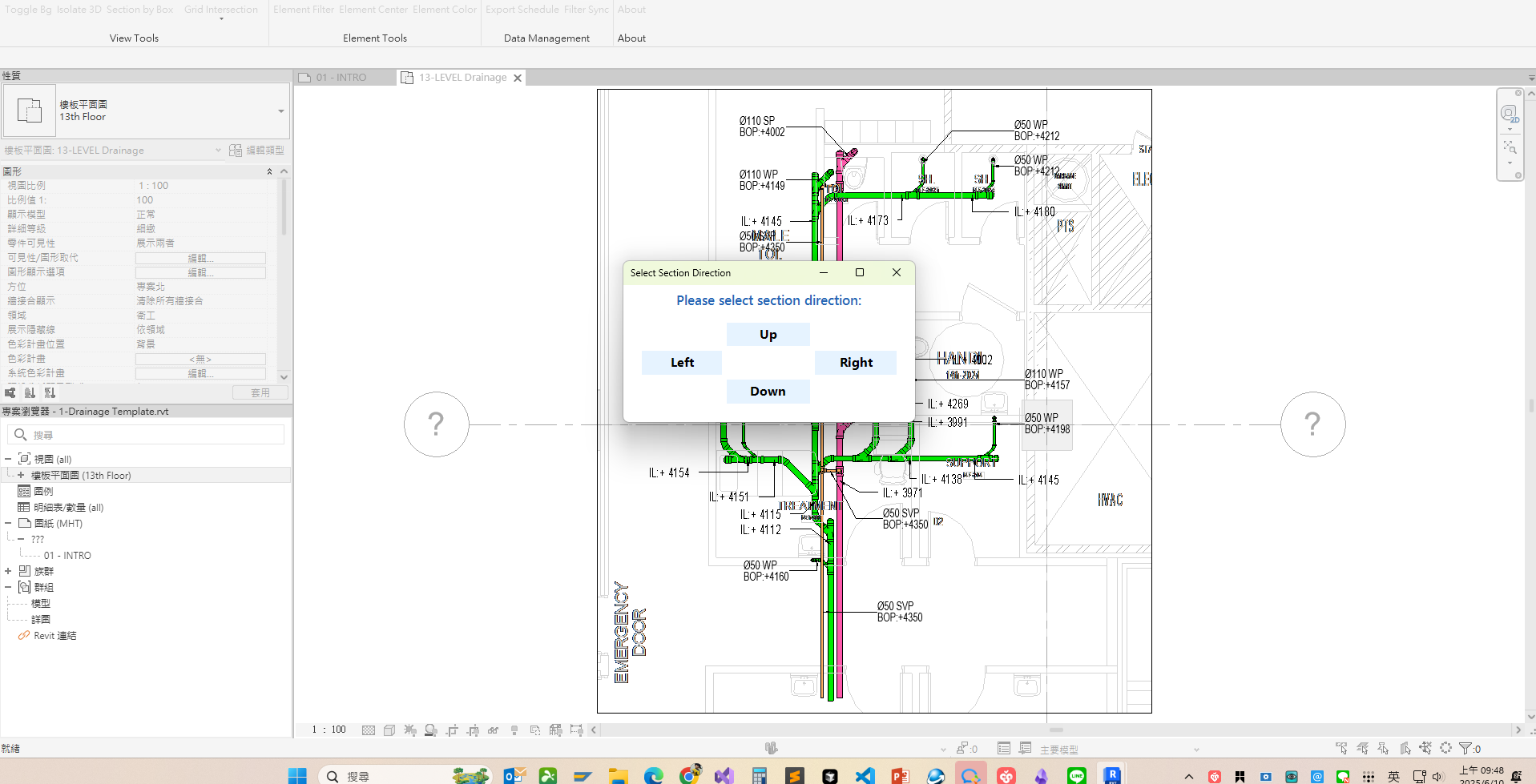Click the selection filter funnel icon
This screenshot has height=784, width=1536.
point(1465,748)
